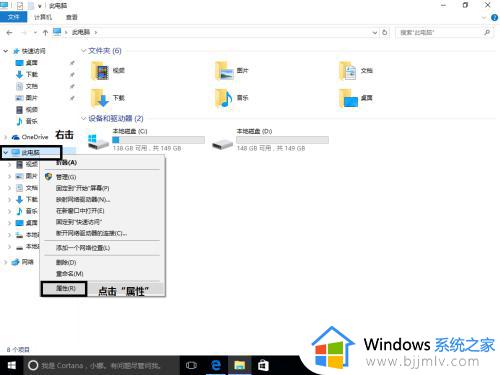Click the search magnifier icon in the search box
This screenshot has width=500, height=375.
tap(487, 32)
